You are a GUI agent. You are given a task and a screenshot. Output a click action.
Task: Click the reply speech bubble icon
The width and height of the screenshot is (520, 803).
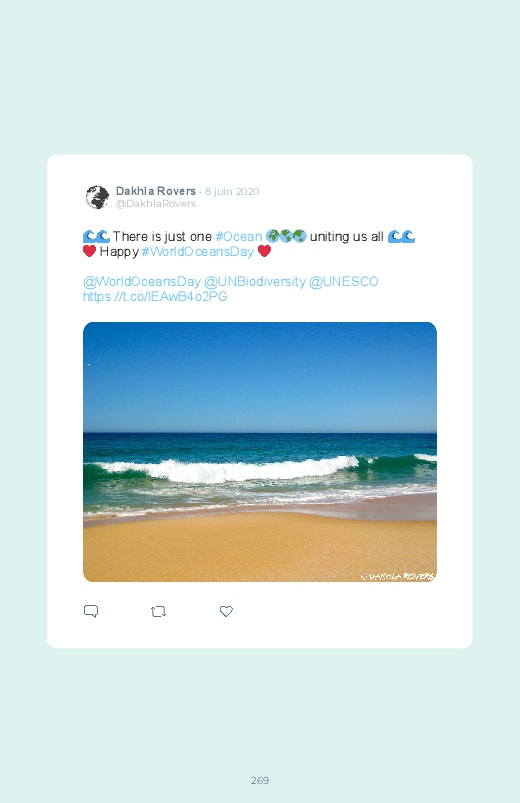point(91,611)
